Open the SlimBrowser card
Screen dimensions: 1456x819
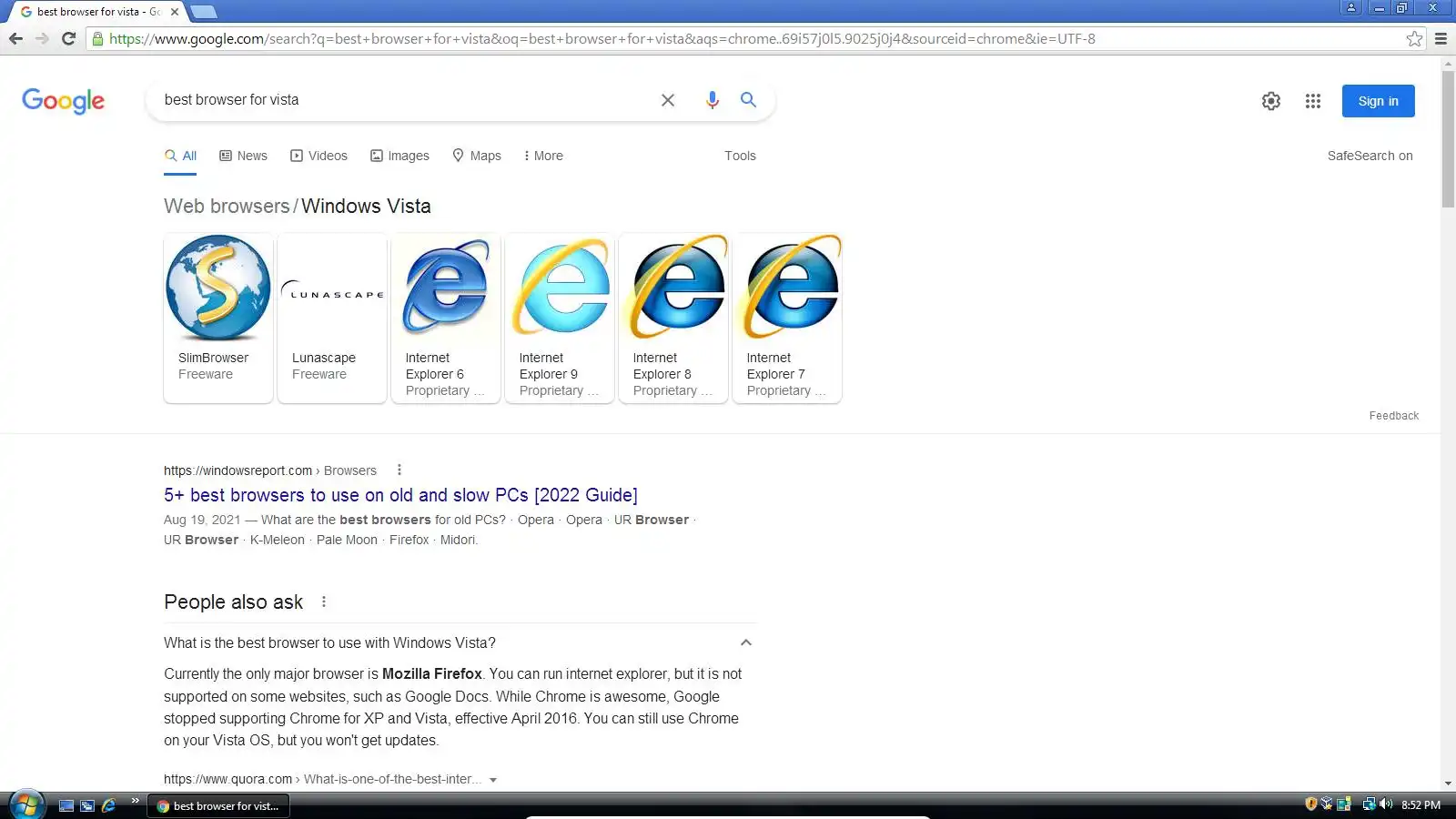click(218, 318)
